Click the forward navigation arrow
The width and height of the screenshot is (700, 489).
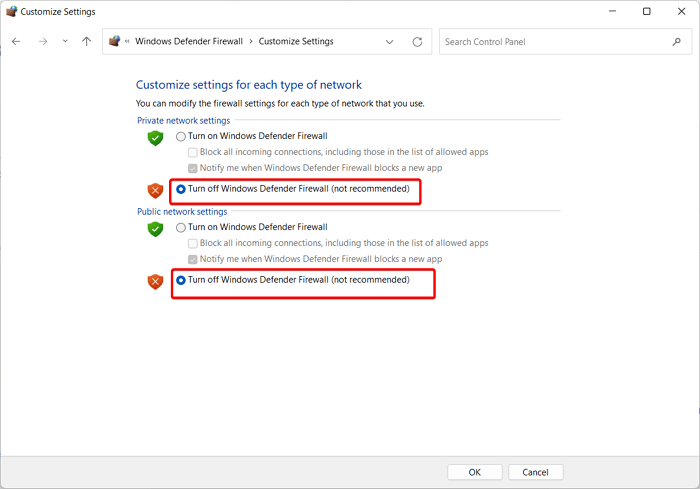pos(43,42)
